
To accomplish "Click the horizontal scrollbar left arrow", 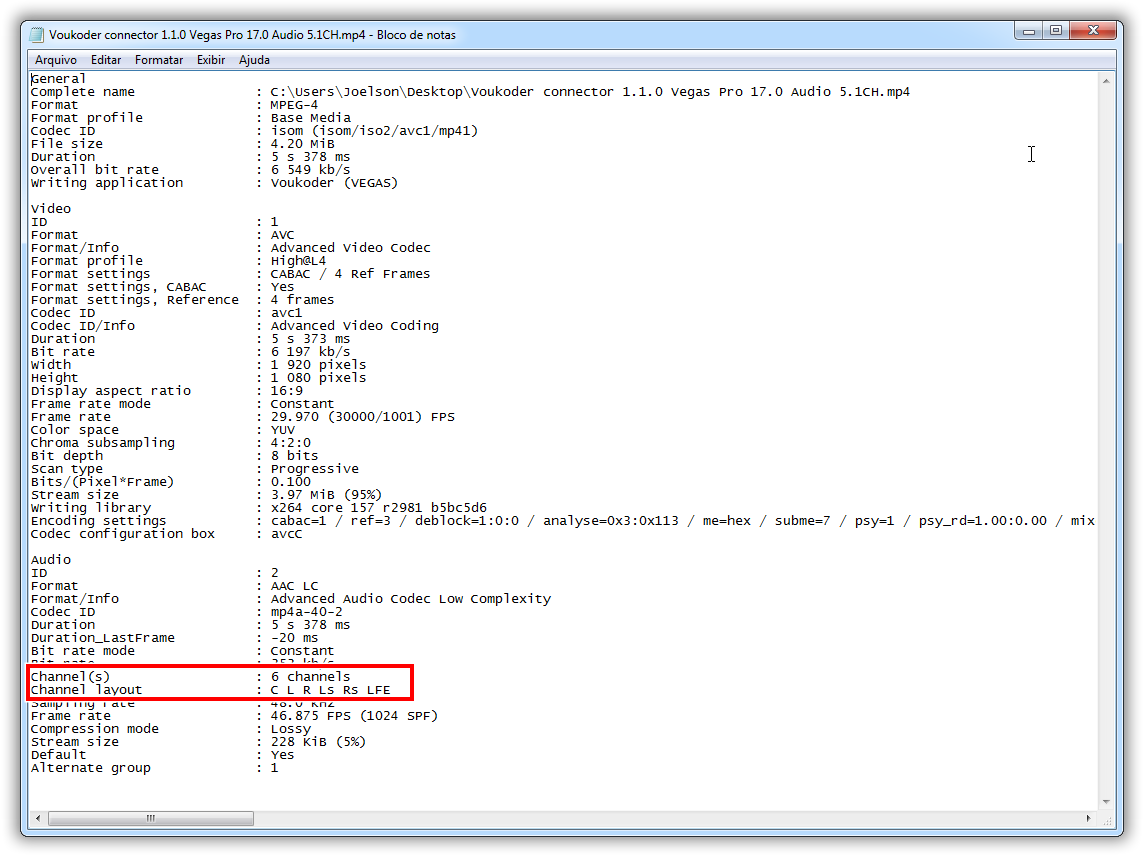I will [x=37, y=818].
